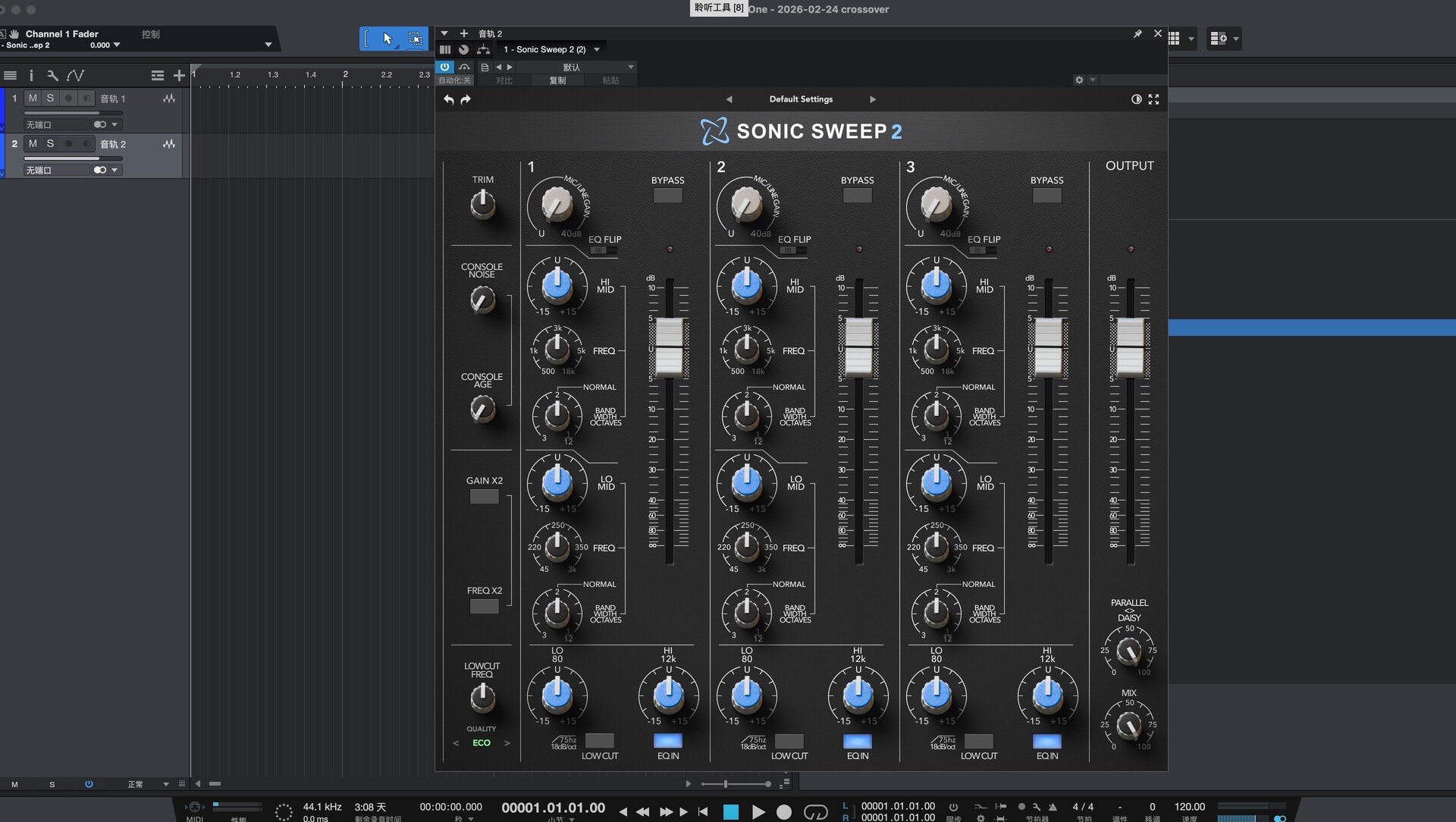The height and width of the screenshot is (822, 1456).
Task: Click the wrench tool above track list
Action: [x=52, y=75]
